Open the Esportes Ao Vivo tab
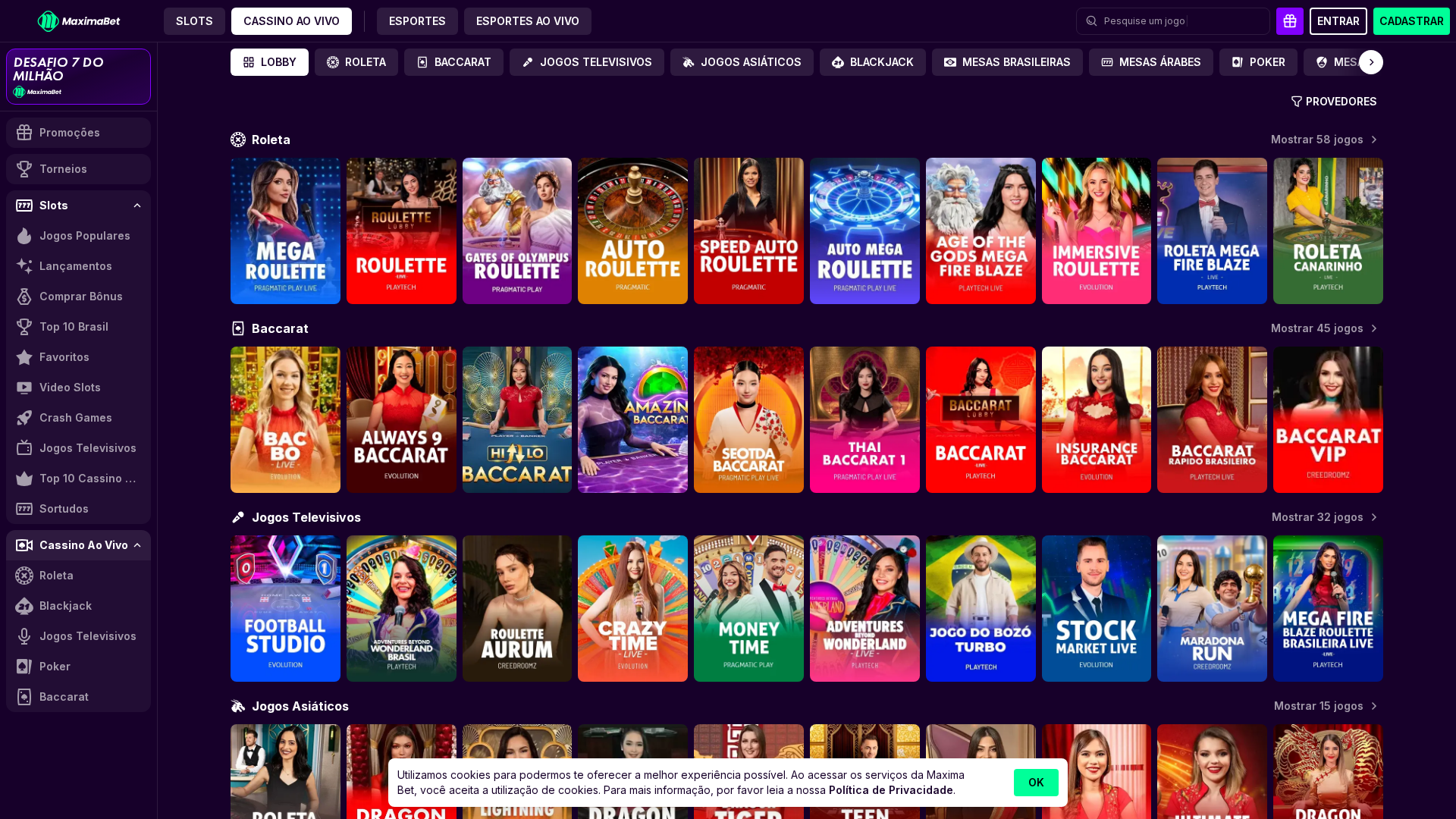 [x=528, y=21]
